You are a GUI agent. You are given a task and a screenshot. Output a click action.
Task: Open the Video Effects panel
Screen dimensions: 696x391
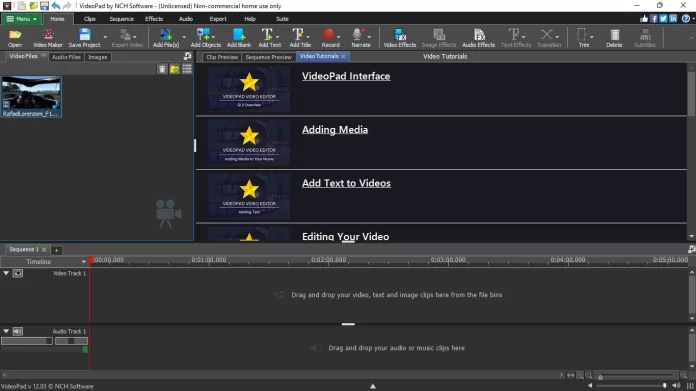point(399,37)
